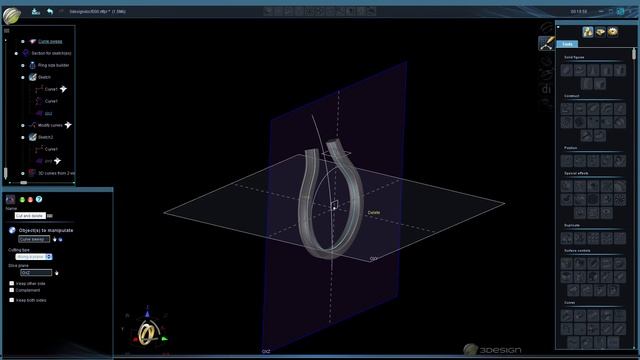Toggle the Complement checkbox
This screenshot has height=360, width=640.
[x=11, y=290]
